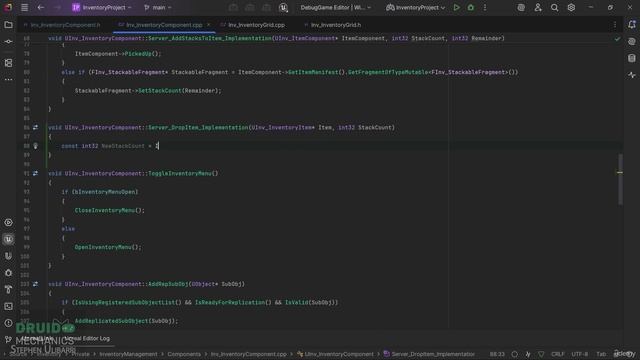
Task: Click the Unreal Engine icon in the toolbar
Action: pos(283,7)
